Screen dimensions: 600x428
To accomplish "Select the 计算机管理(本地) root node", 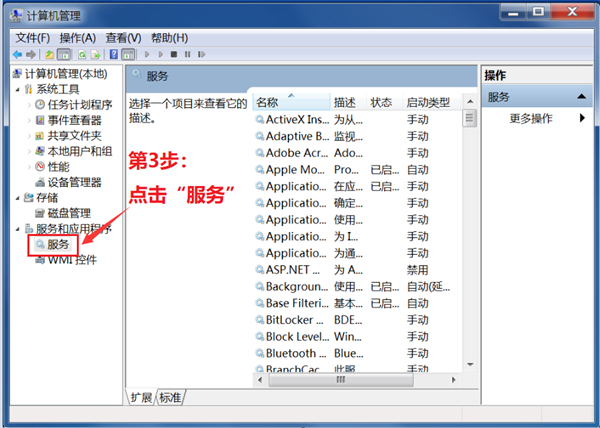I will click(60, 73).
